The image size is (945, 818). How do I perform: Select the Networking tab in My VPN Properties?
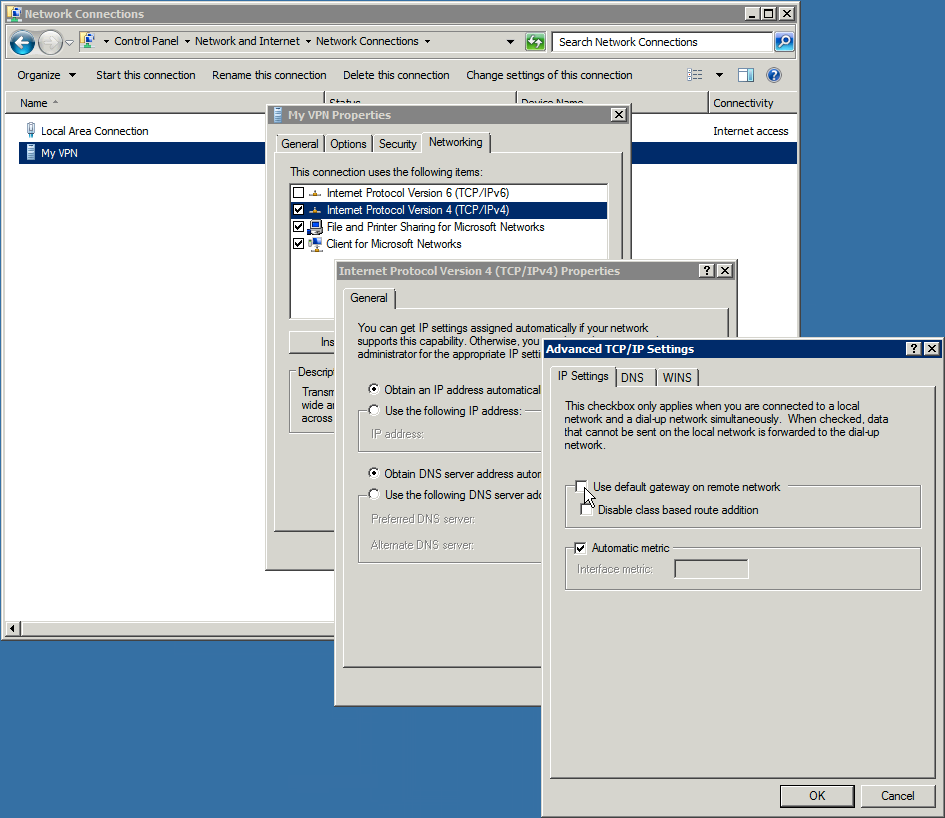456,142
